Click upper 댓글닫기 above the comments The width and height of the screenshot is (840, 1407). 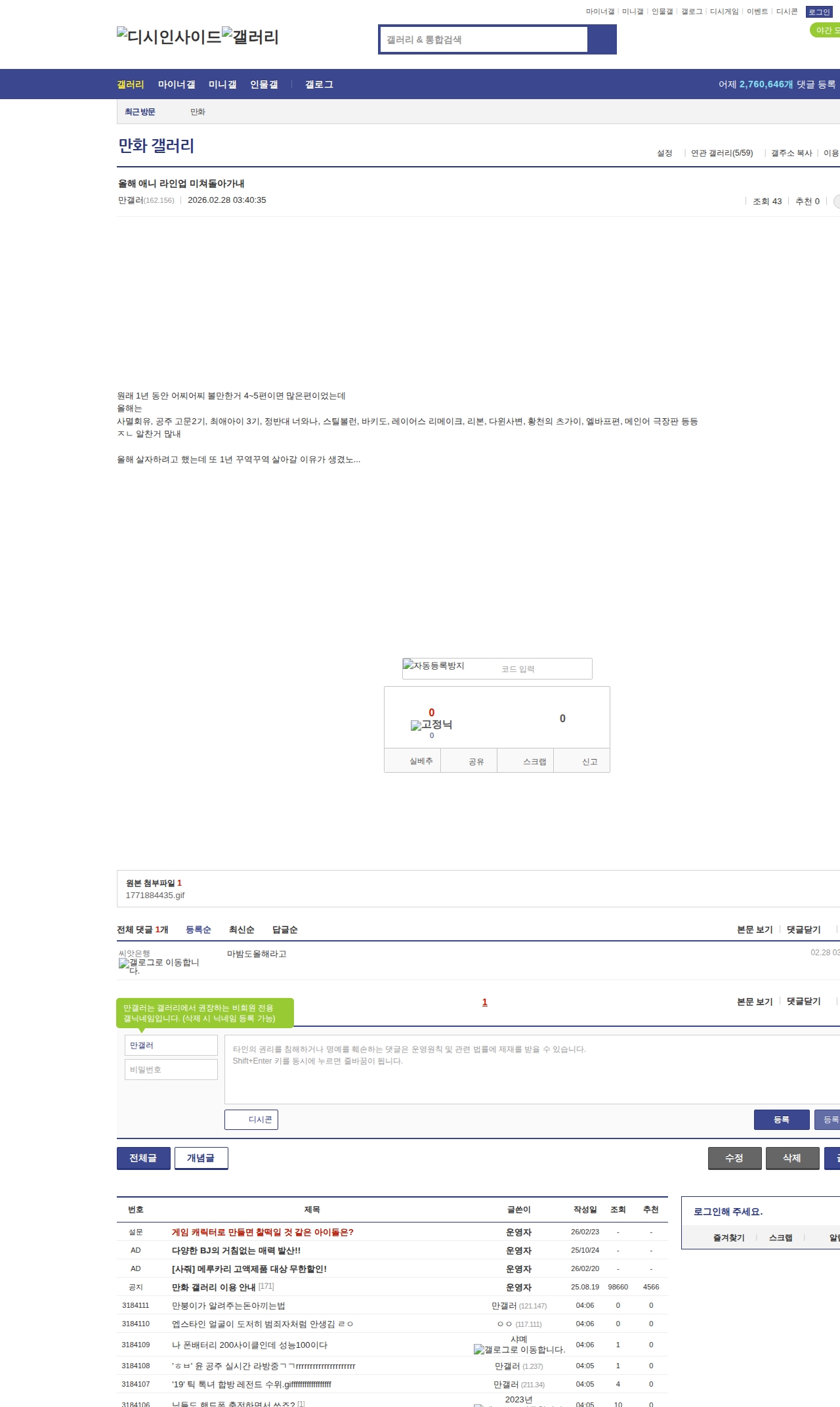804,930
